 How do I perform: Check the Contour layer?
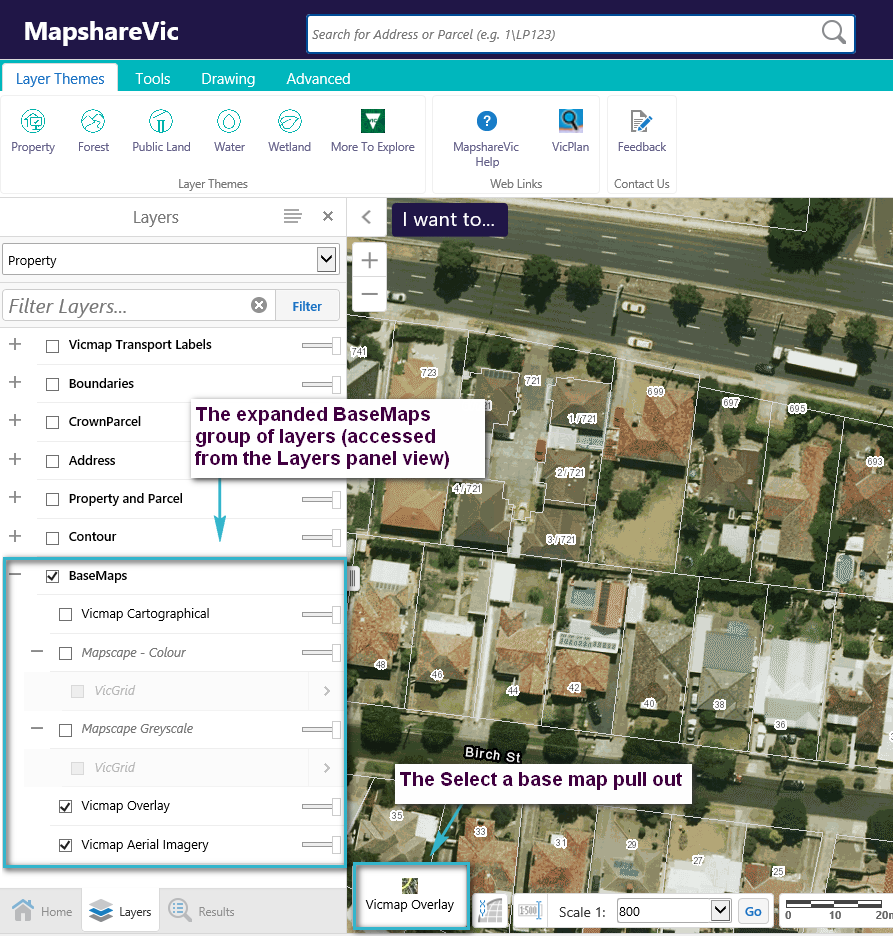(53, 538)
